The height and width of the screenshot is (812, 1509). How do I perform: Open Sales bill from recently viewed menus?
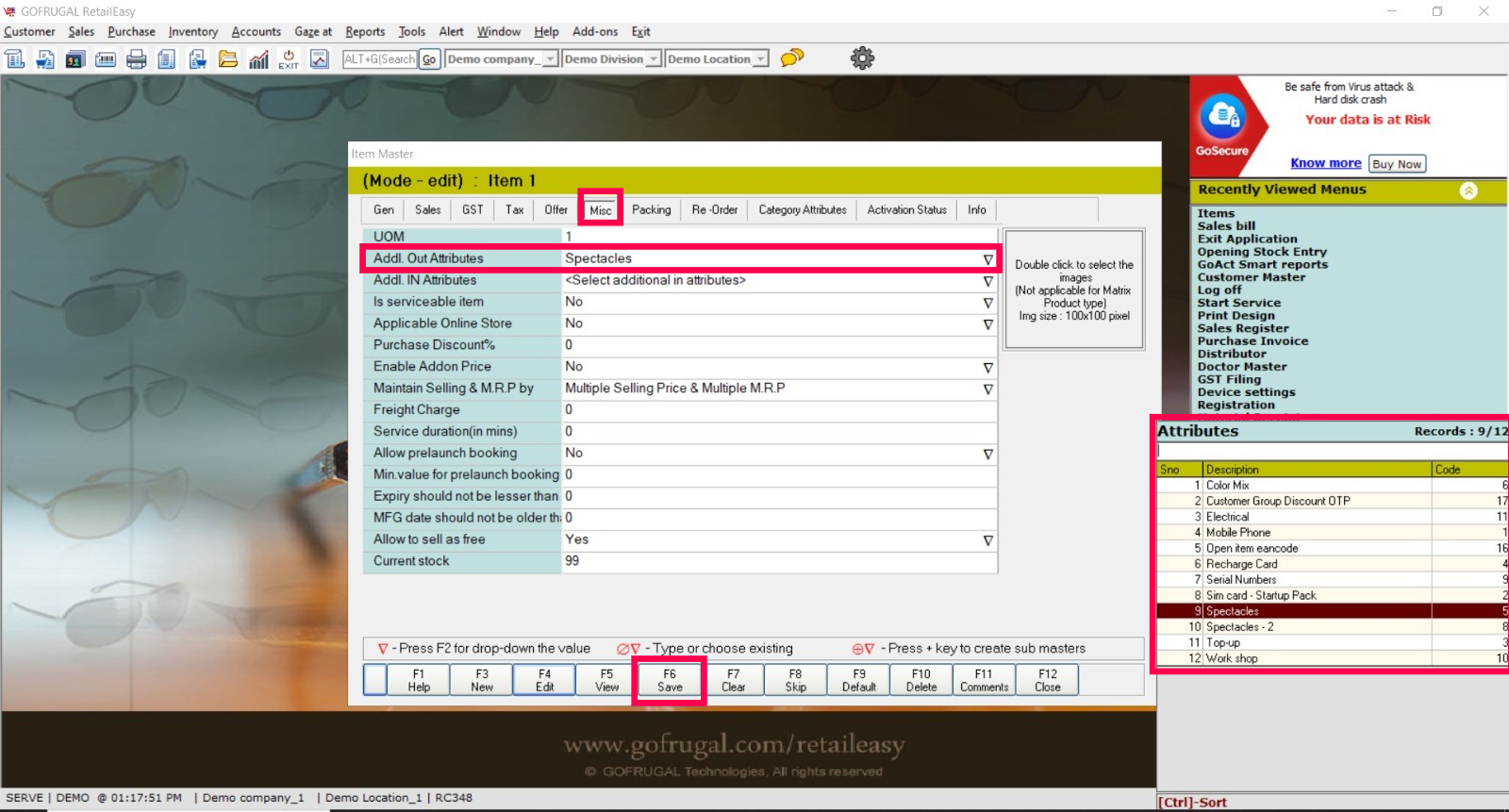point(1226,226)
